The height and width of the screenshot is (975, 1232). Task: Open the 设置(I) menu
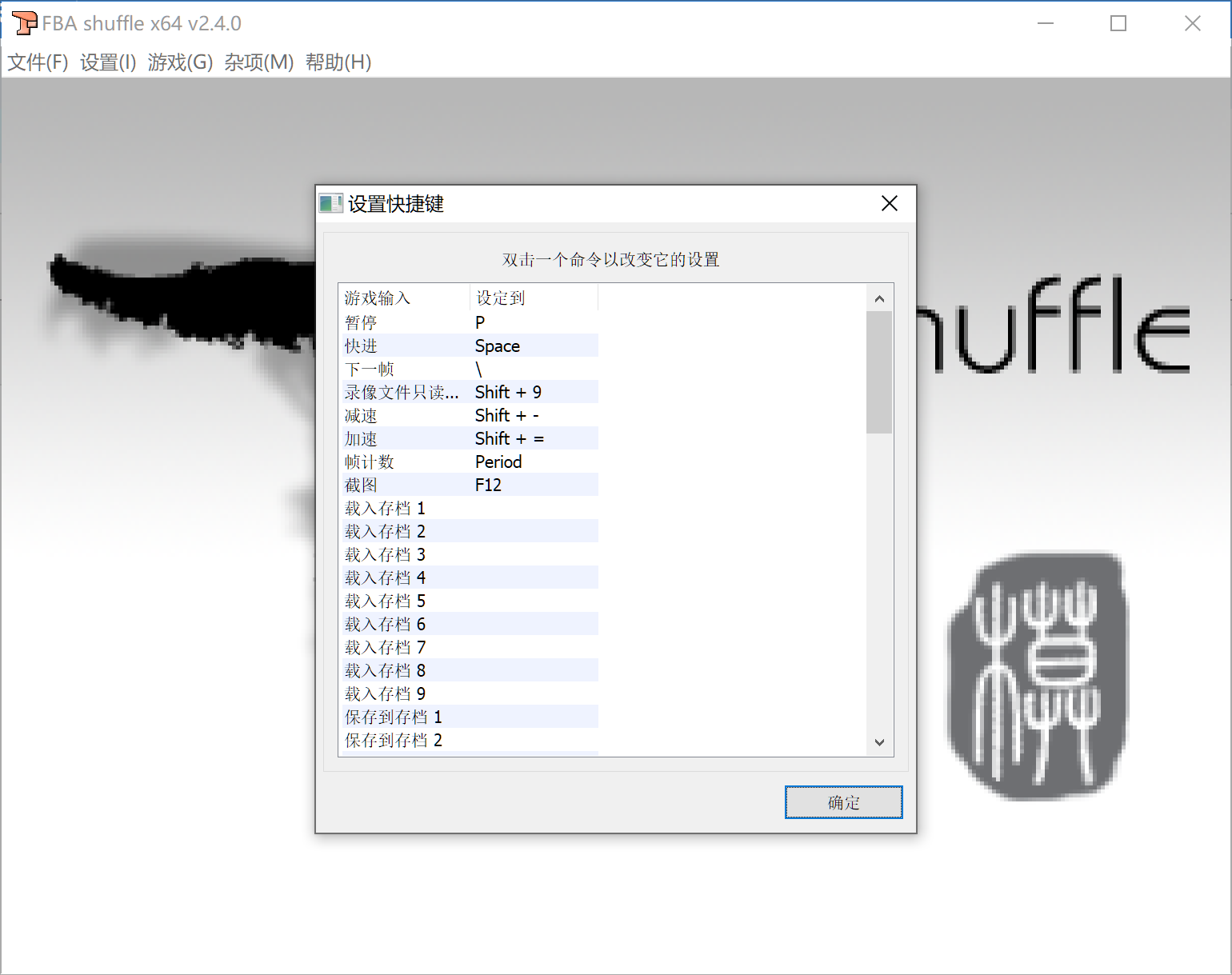click(108, 62)
